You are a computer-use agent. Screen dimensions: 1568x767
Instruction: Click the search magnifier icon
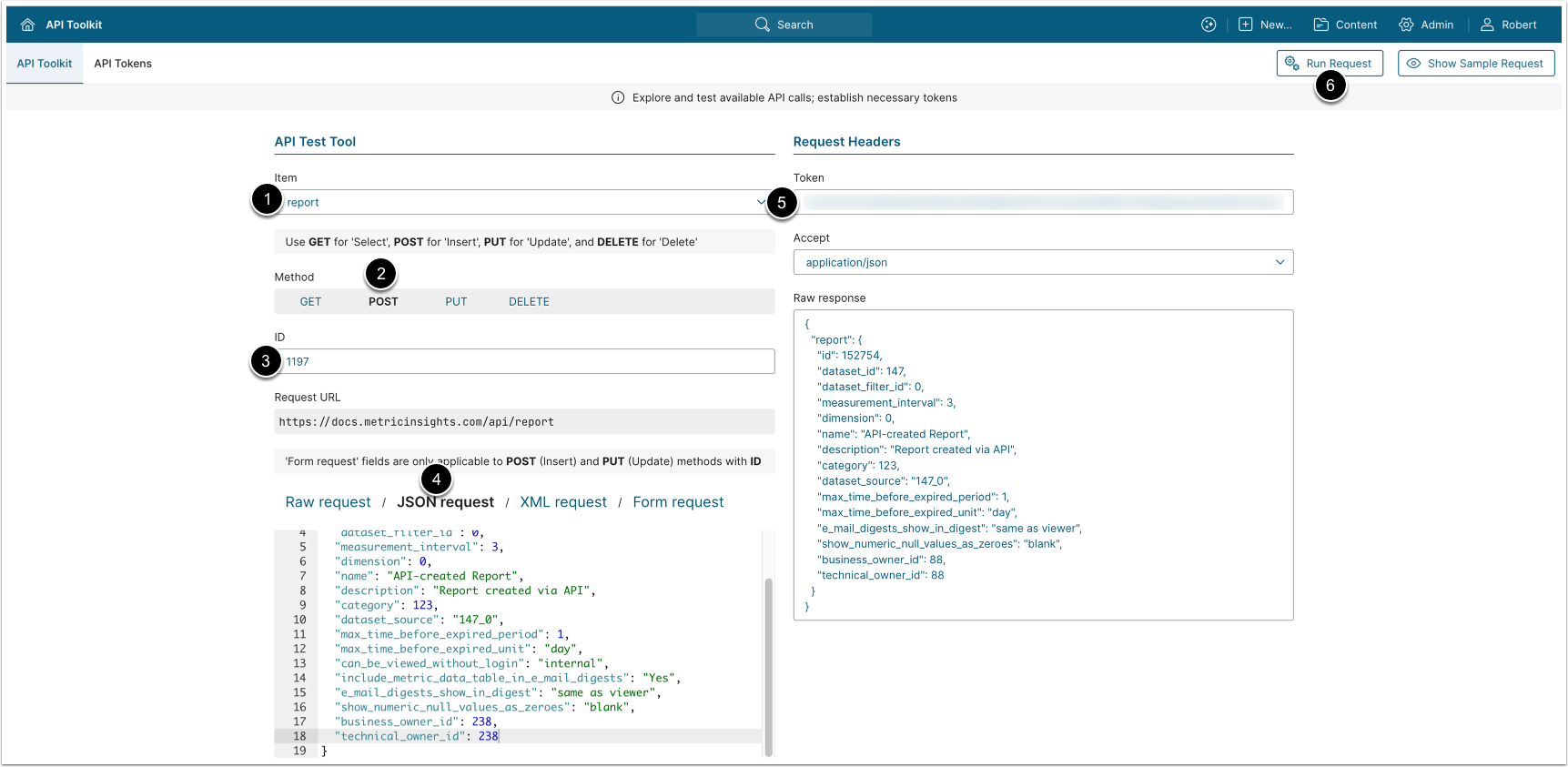pyautogui.click(x=762, y=25)
